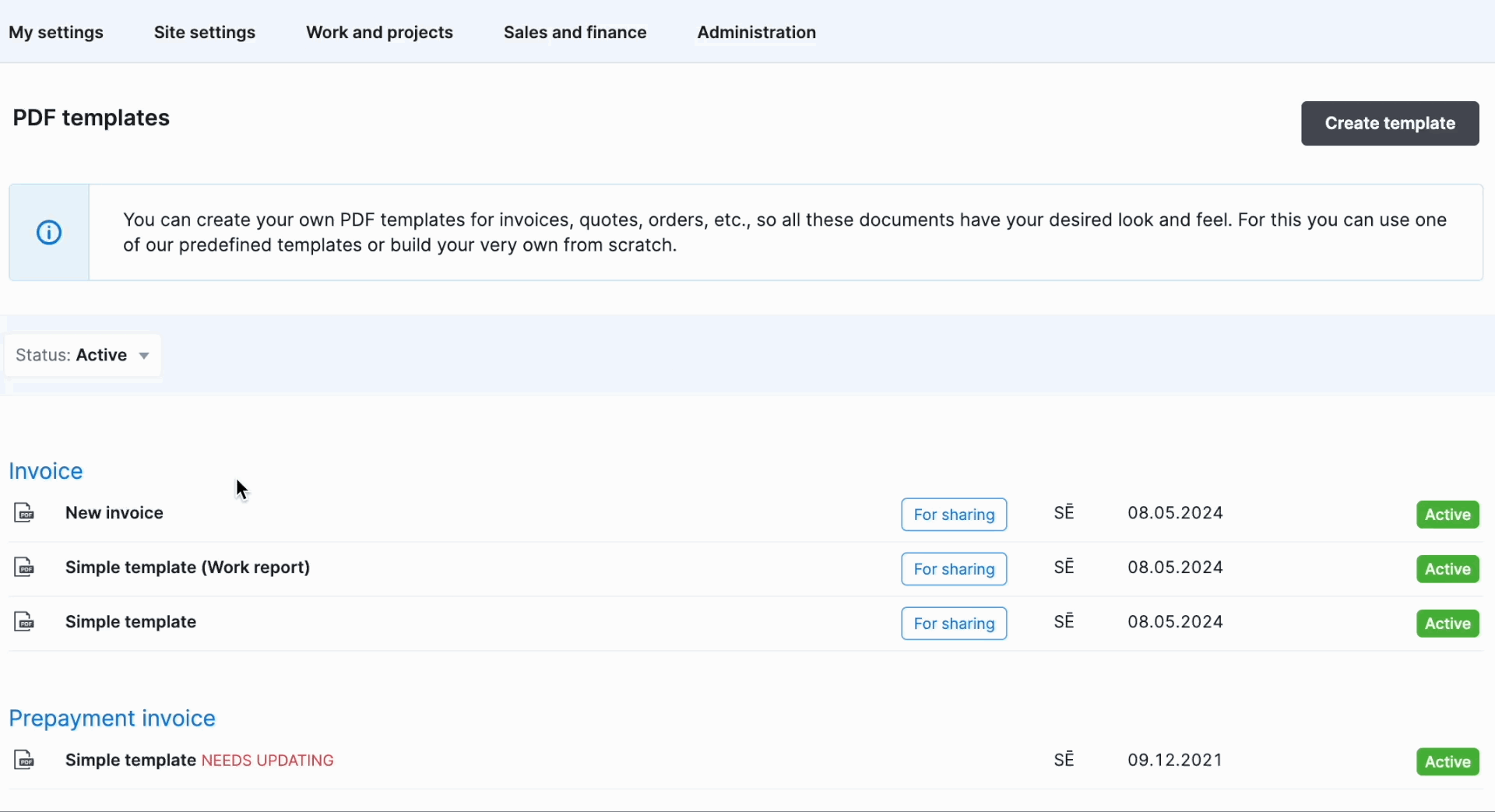Click Active badge of Invoice Simple template row

coord(1448,624)
